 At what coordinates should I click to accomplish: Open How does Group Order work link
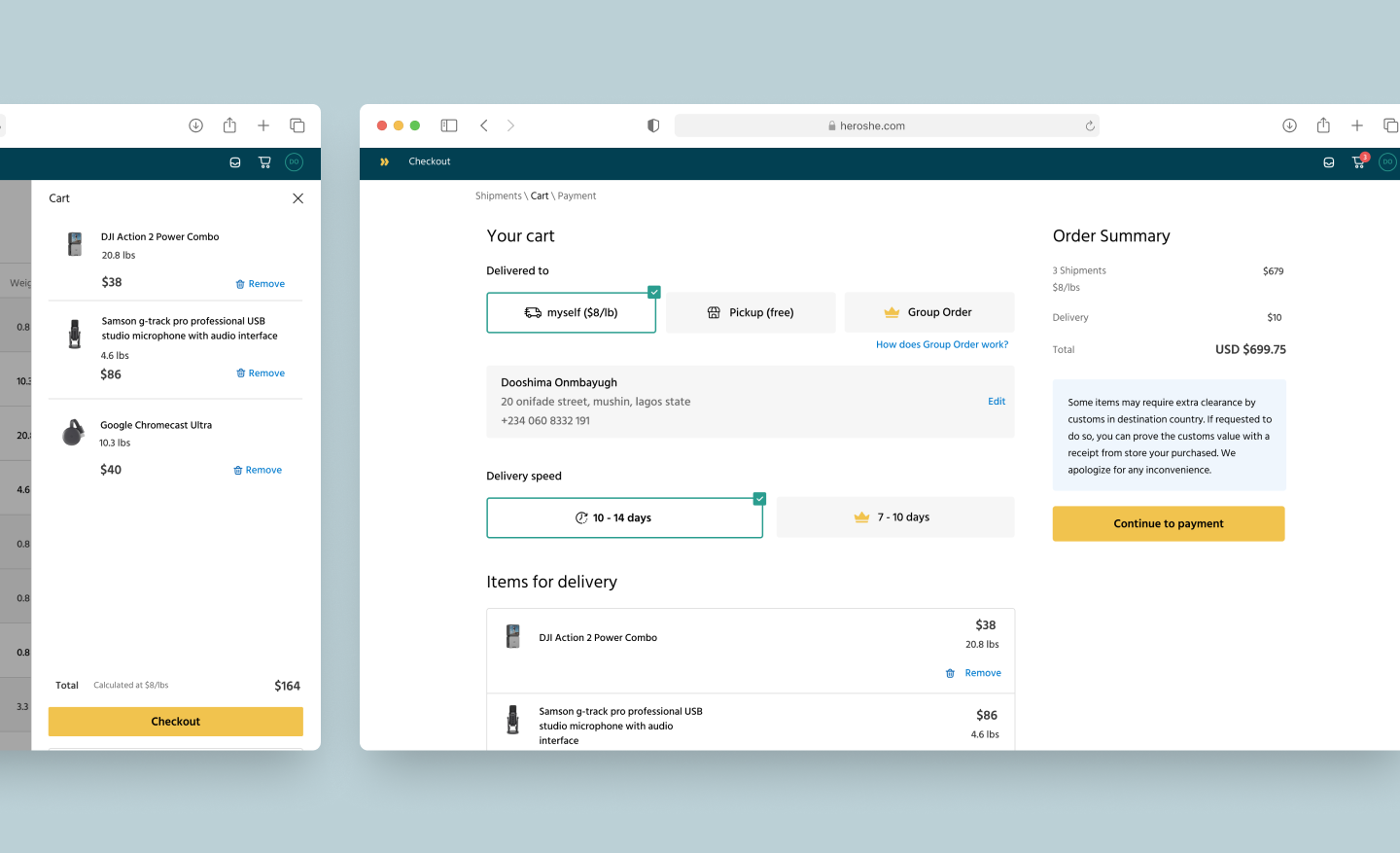941,344
